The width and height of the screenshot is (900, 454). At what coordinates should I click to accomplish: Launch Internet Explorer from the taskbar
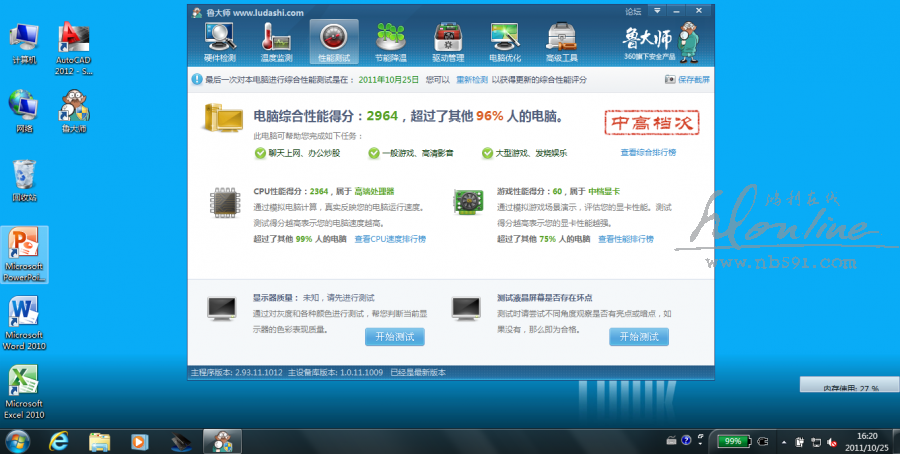coord(58,440)
